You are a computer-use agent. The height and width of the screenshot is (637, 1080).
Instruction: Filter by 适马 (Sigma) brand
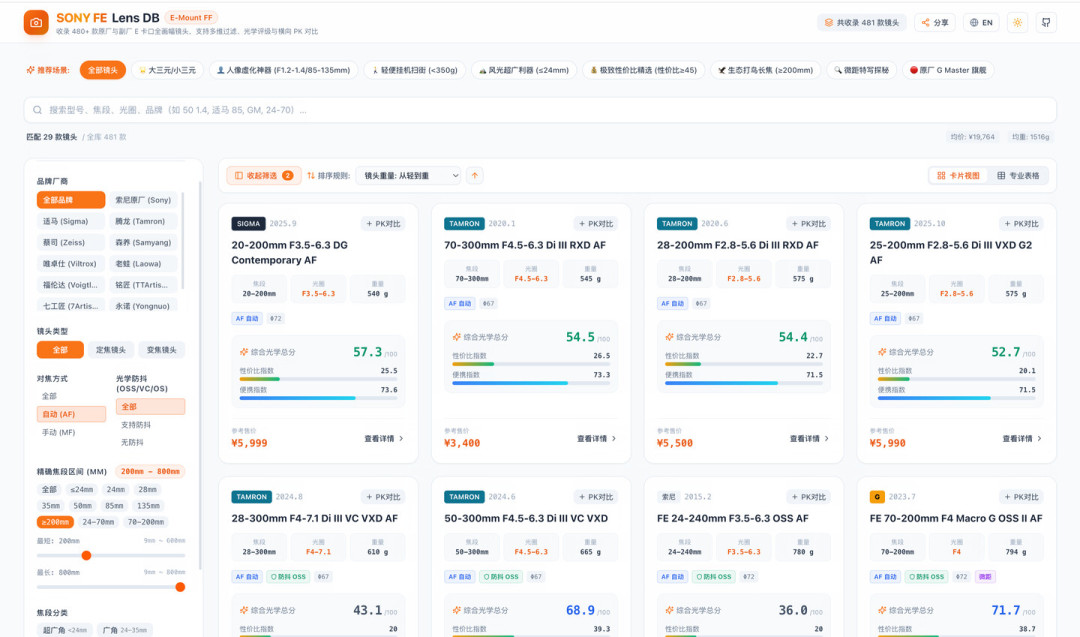click(71, 221)
